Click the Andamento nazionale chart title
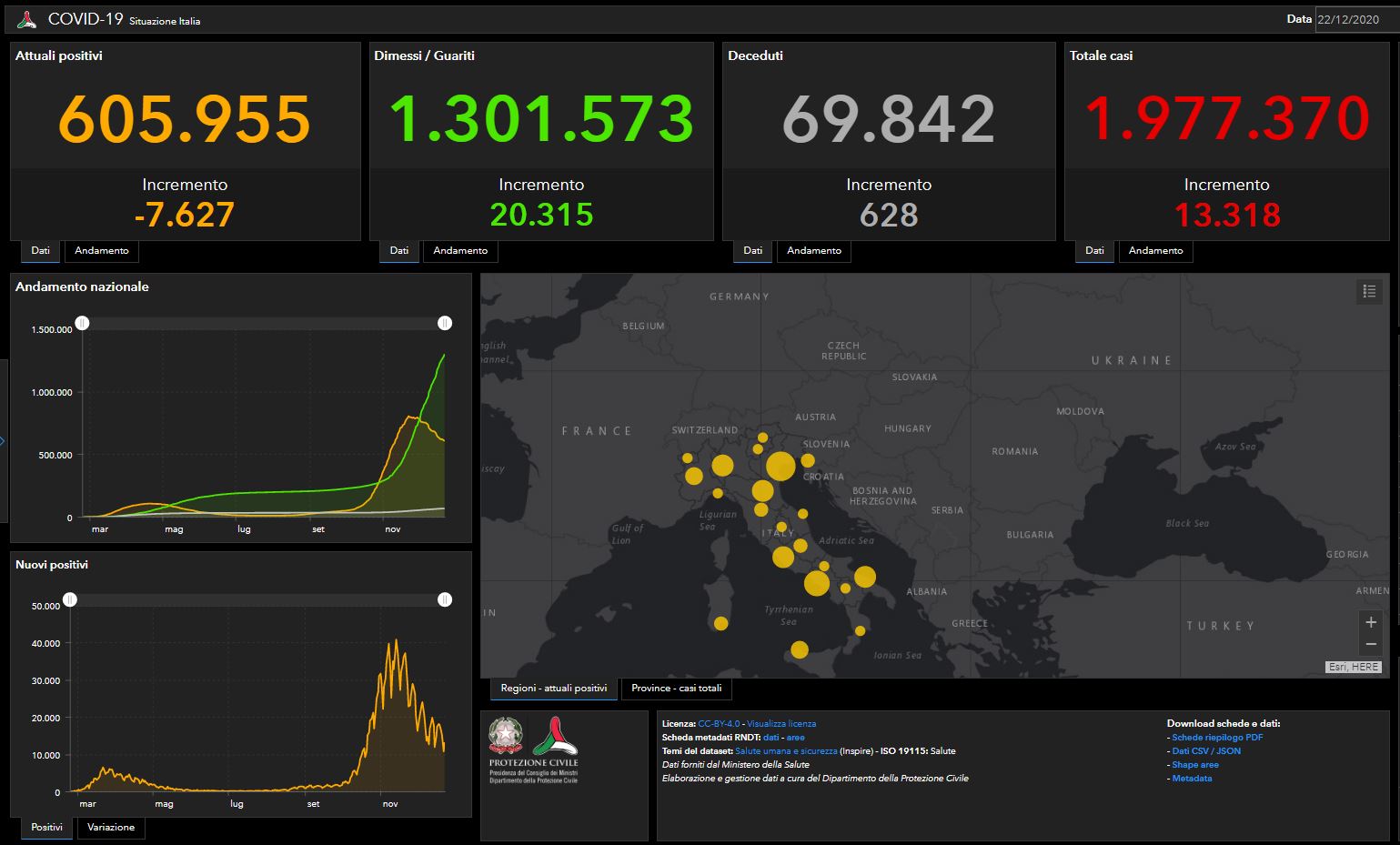Screen dimensions: 1400x845 pos(82,287)
